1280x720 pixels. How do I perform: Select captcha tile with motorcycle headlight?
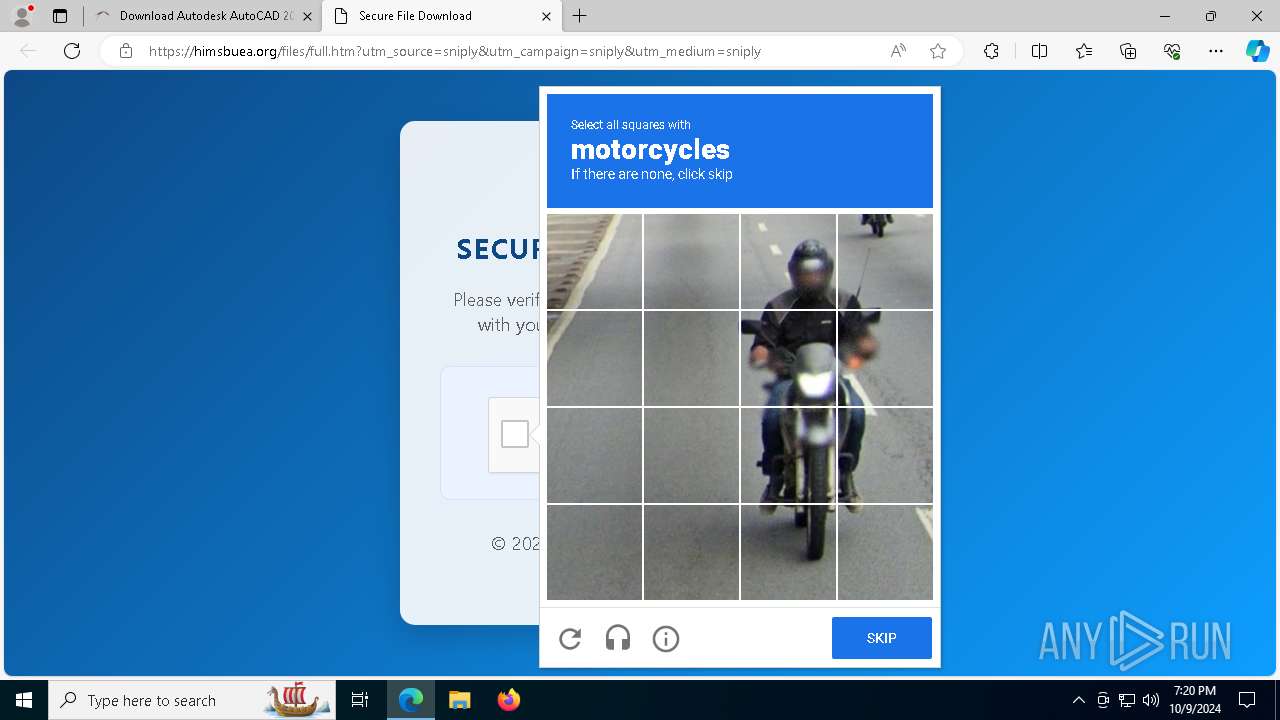(788, 358)
